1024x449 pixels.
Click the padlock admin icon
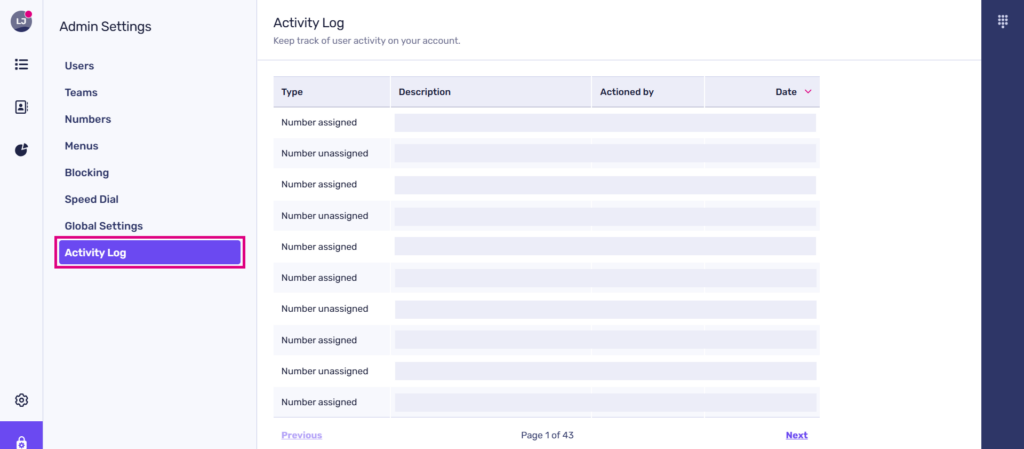(x=21, y=440)
